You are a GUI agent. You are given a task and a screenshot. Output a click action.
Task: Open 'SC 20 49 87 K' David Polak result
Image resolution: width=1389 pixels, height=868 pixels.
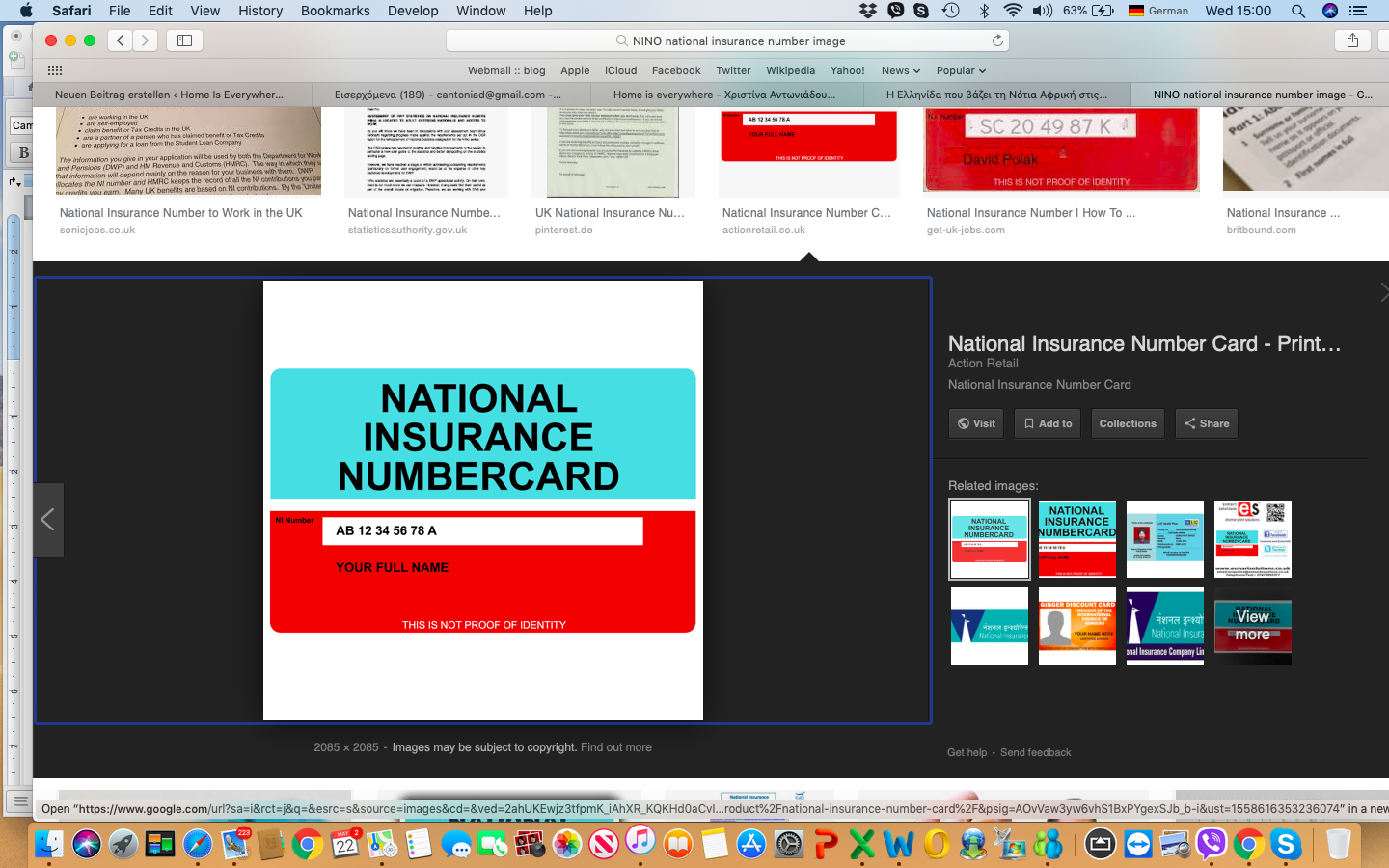coord(1061,149)
